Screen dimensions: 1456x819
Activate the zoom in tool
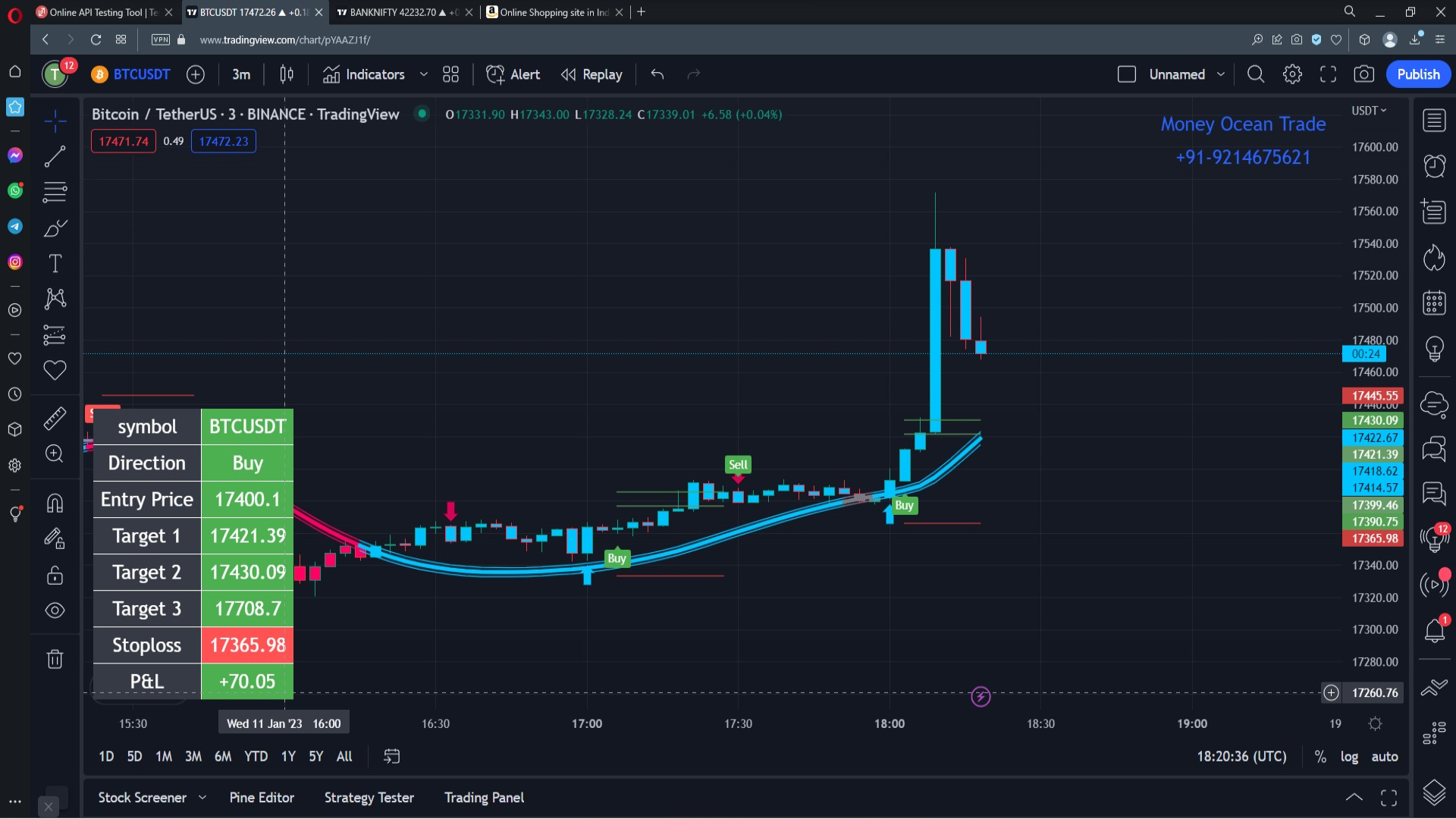[x=55, y=453]
